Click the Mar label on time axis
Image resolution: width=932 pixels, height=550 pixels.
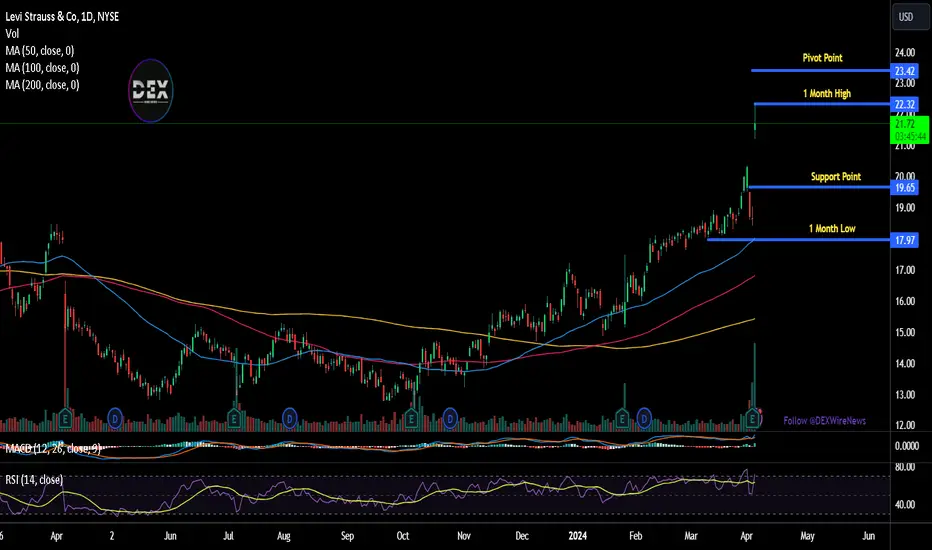click(x=691, y=536)
